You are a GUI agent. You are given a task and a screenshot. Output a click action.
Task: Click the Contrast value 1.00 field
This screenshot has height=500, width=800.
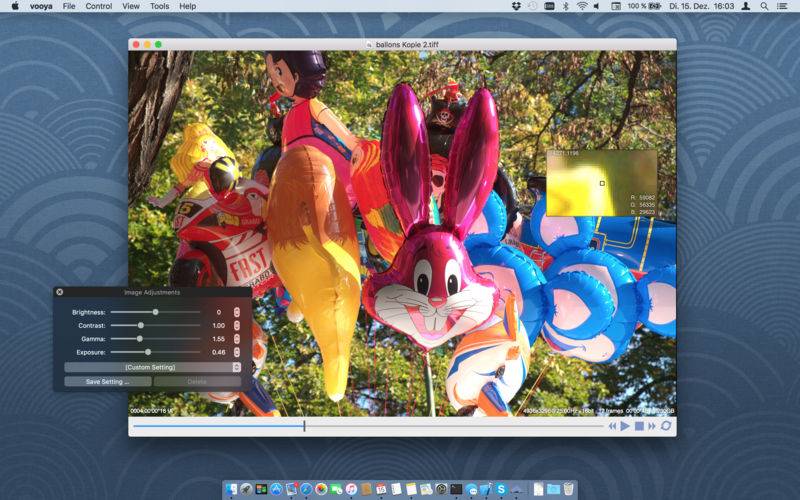click(218, 325)
